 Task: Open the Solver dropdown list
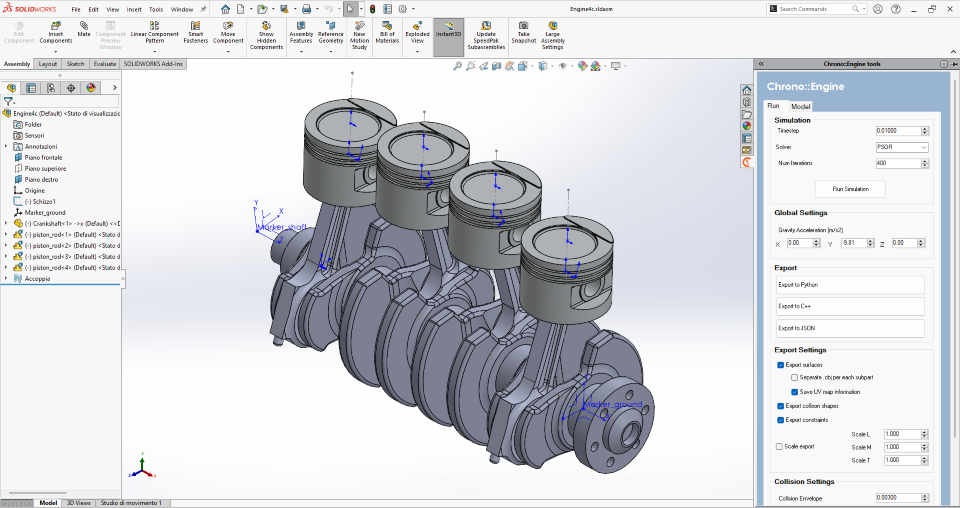(902, 147)
